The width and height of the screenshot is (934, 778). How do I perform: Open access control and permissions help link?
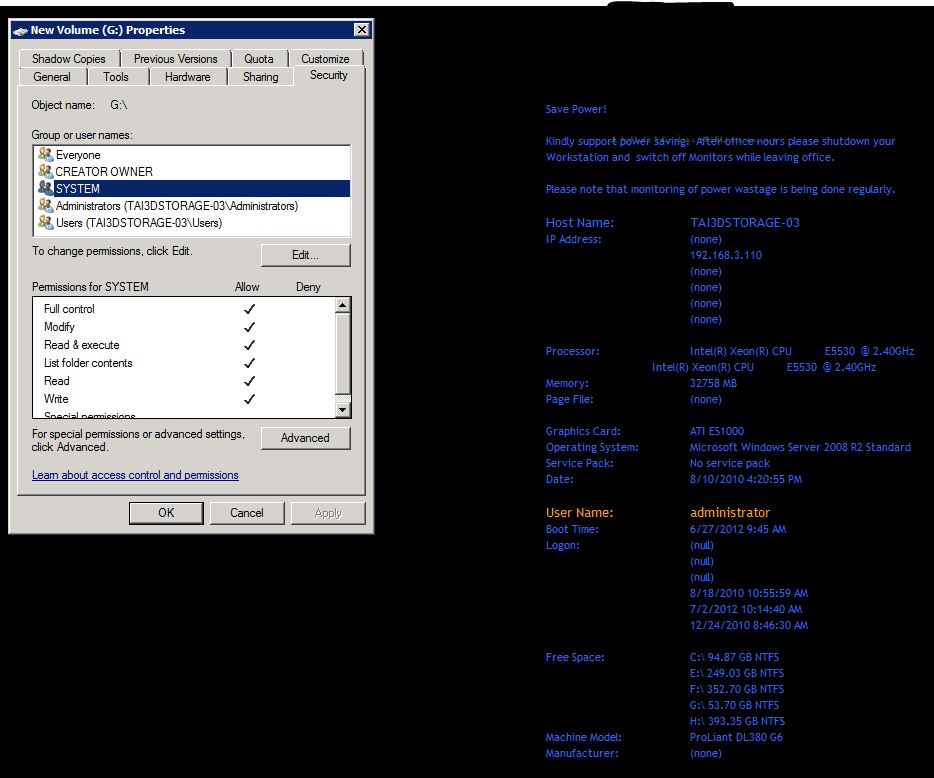[x=135, y=475]
